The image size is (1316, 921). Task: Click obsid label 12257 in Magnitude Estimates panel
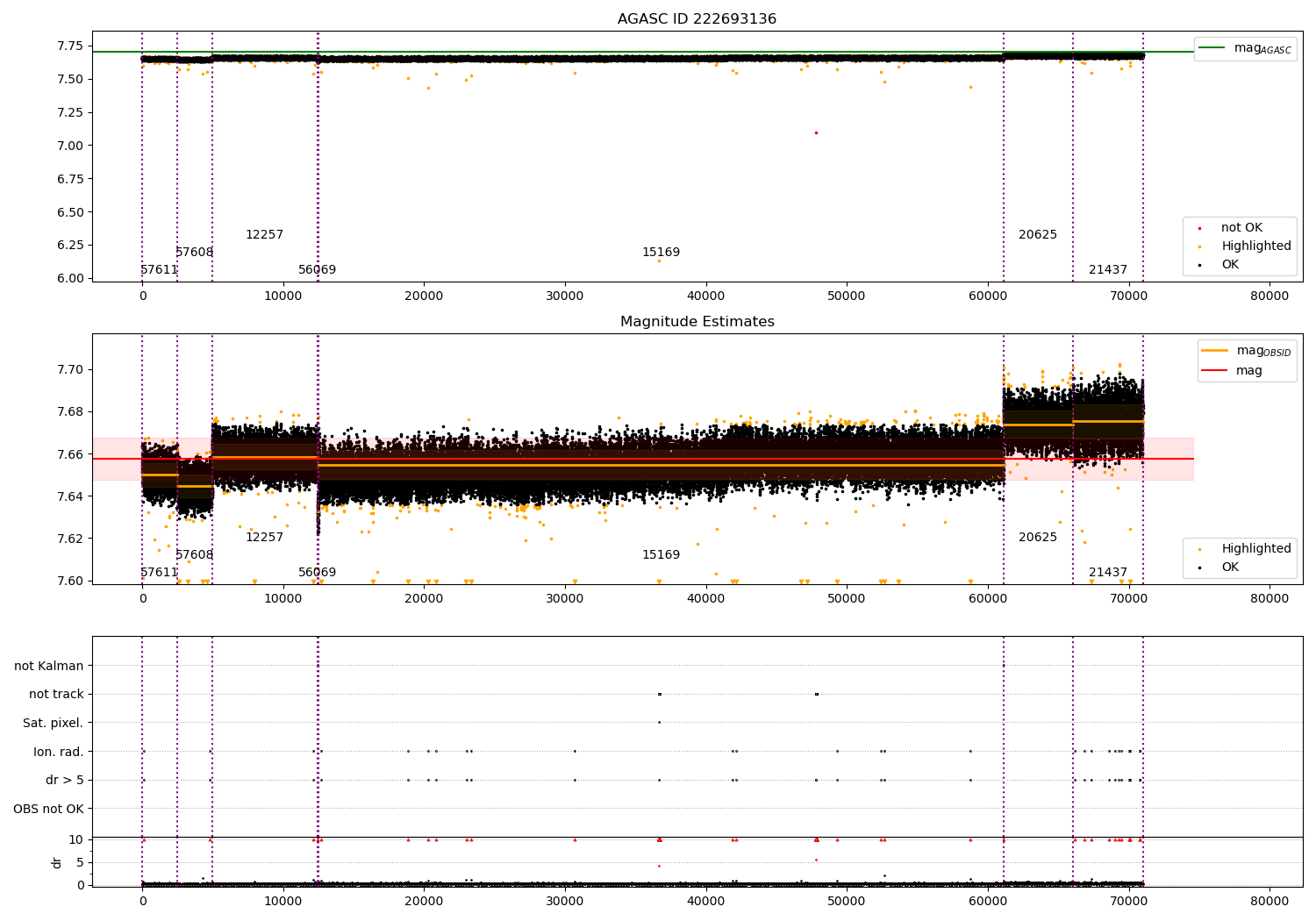pos(264,538)
